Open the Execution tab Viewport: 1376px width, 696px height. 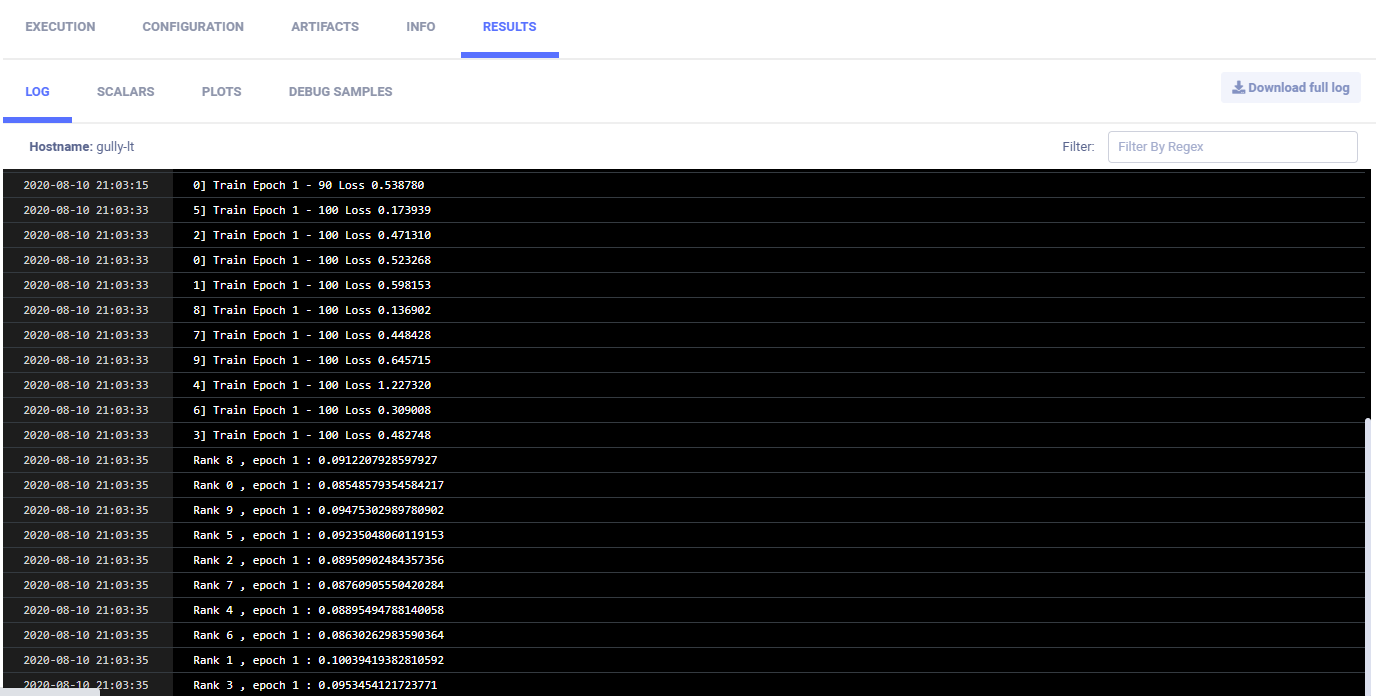[x=60, y=27]
